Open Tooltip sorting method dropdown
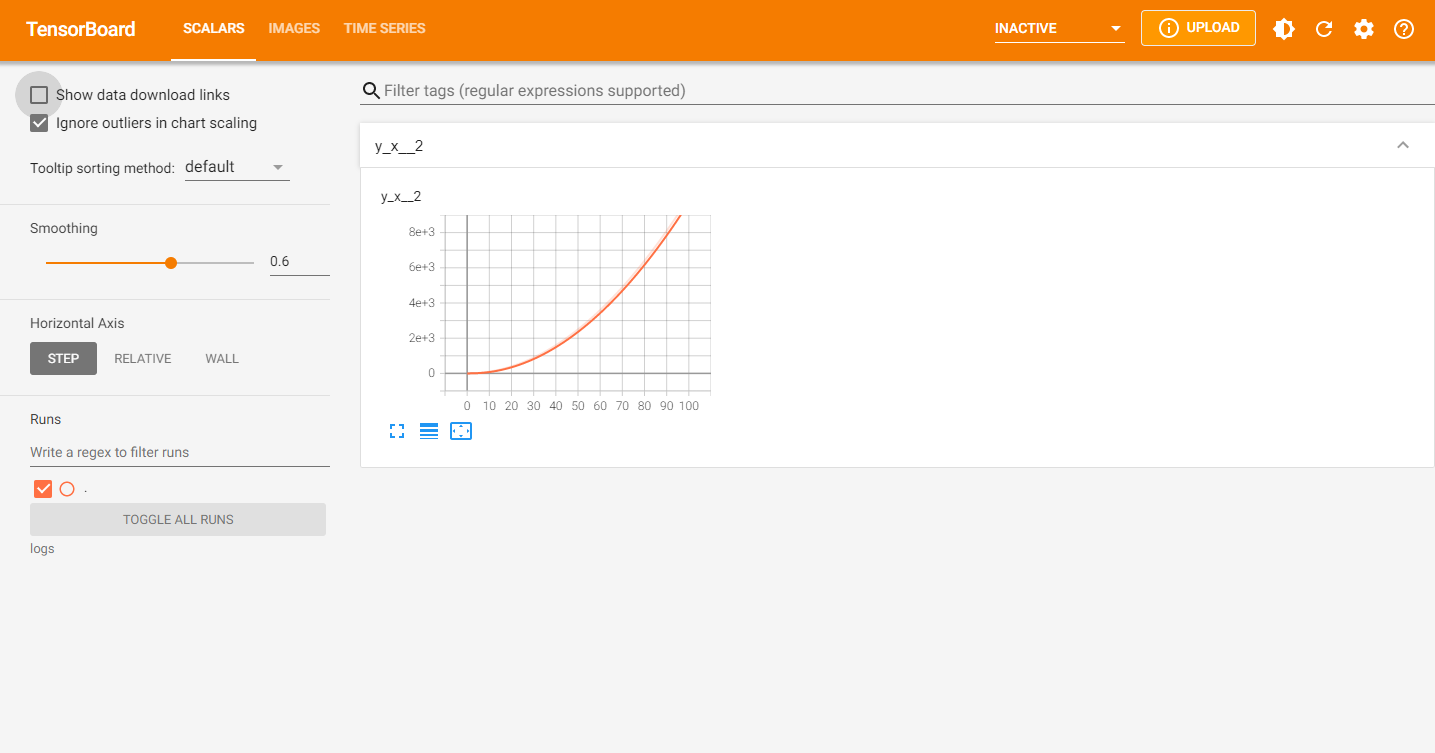 237,167
